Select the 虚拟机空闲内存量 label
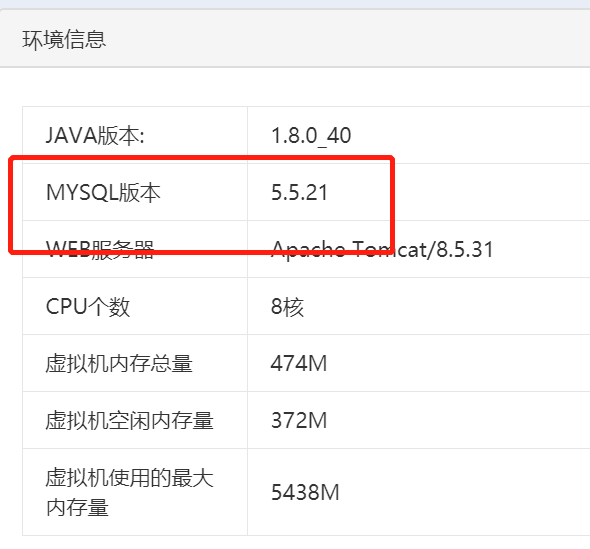 [129, 420]
